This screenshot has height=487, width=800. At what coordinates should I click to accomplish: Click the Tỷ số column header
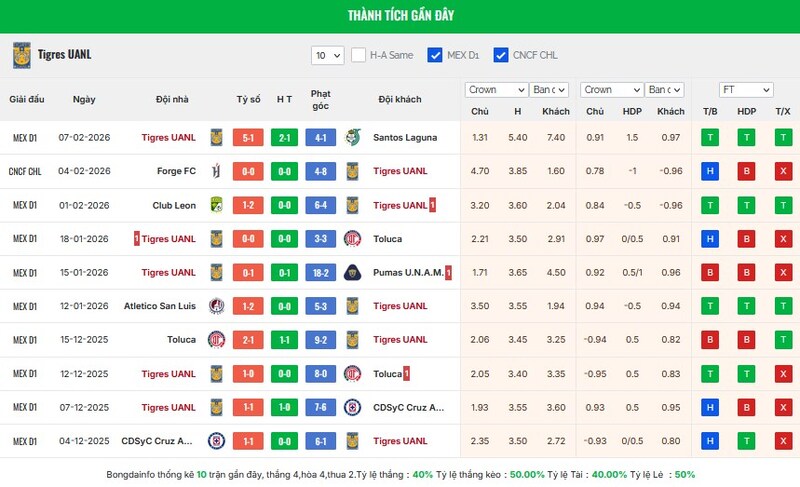248,99
